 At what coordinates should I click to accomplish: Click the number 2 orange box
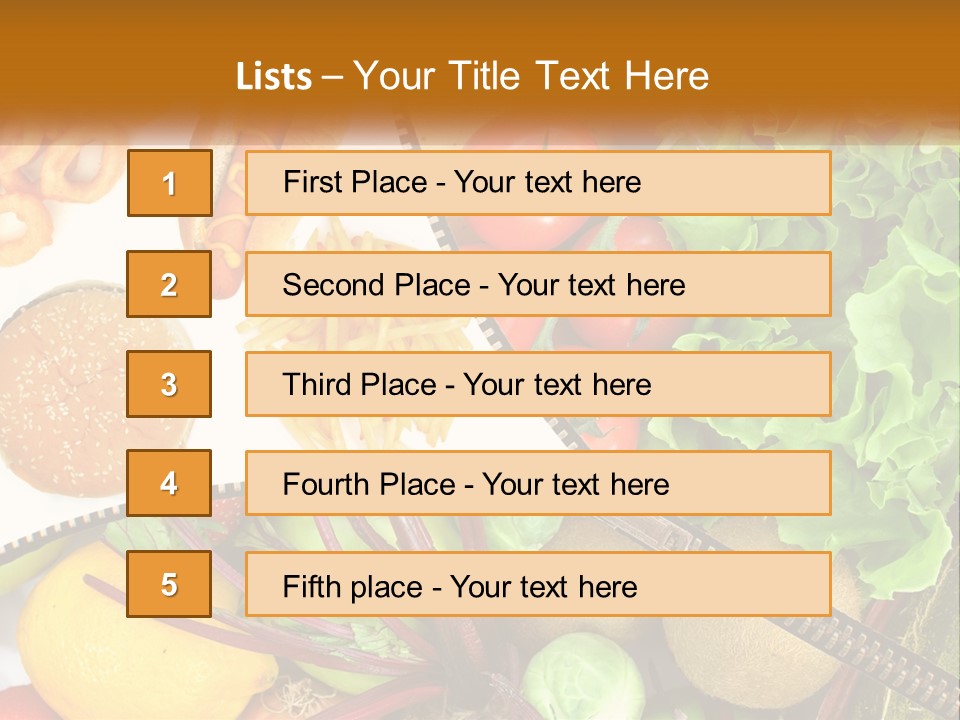(x=169, y=284)
